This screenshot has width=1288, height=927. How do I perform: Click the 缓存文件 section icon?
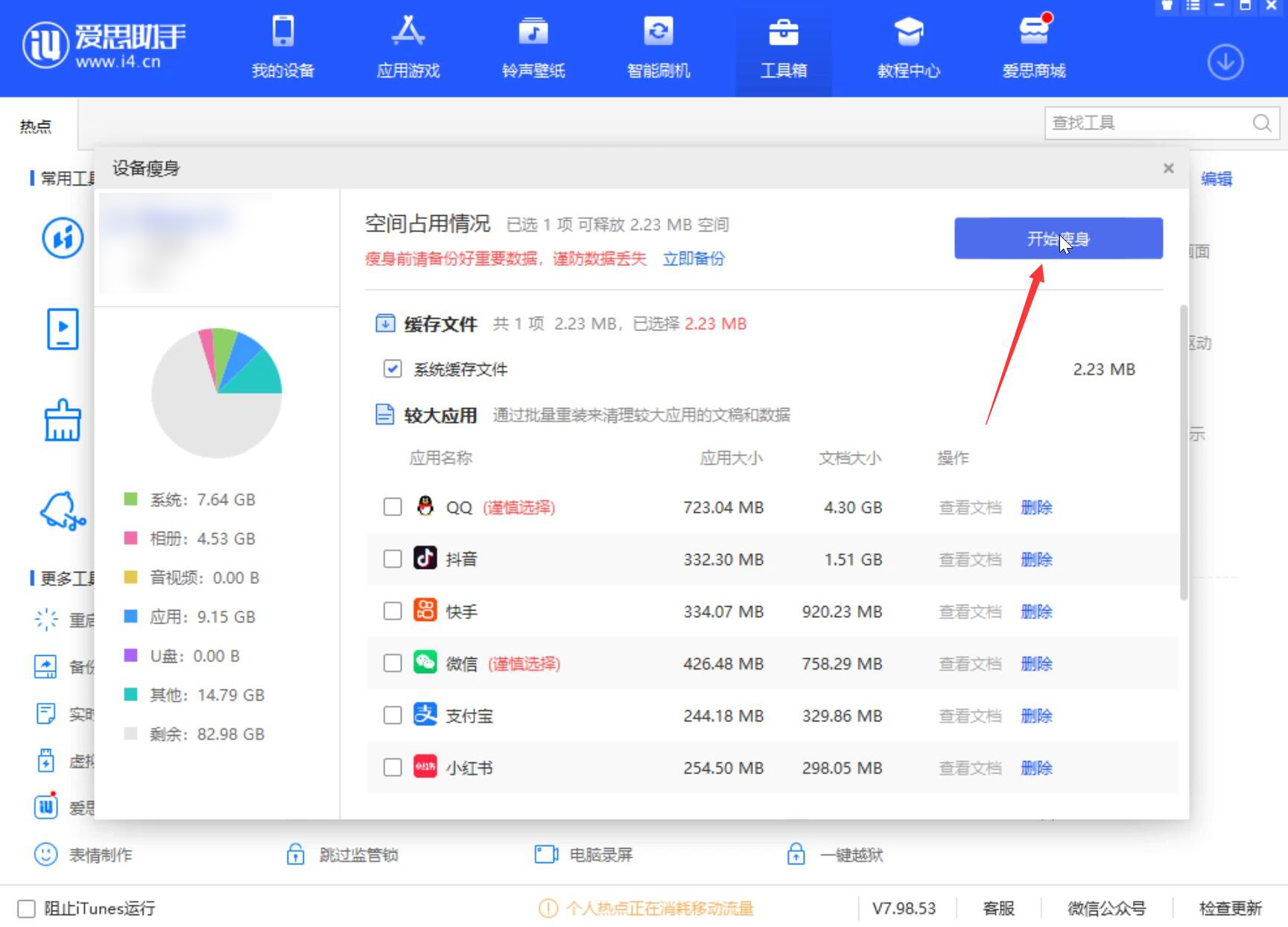point(385,324)
